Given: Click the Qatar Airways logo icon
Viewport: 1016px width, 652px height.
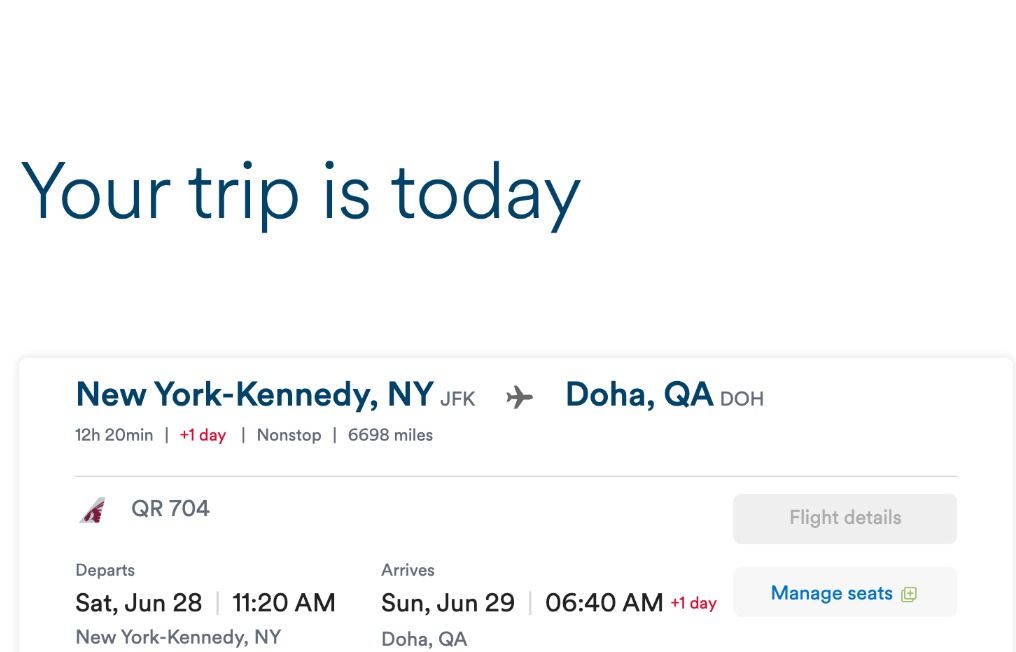Looking at the screenshot, I should click(x=93, y=510).
